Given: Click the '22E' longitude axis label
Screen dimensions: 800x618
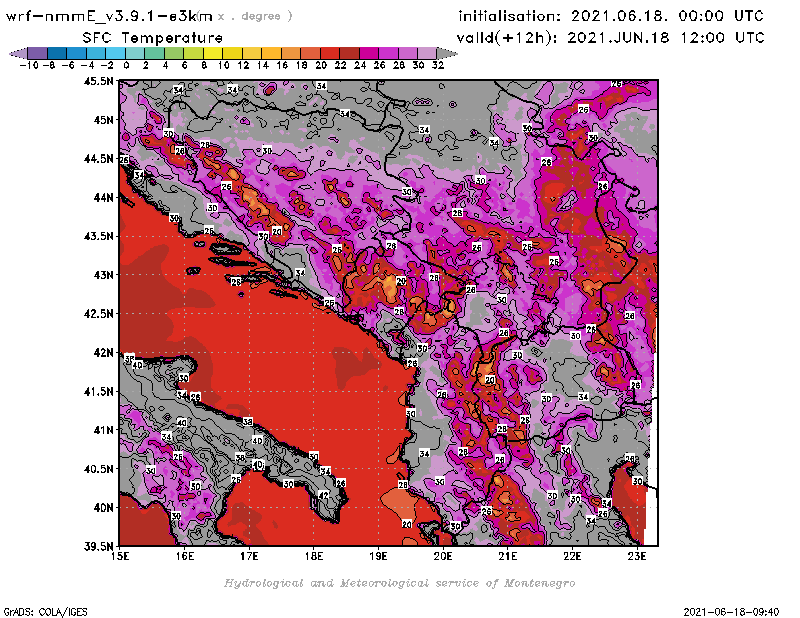Looking at the screenshot, I should tap(572, 556).
